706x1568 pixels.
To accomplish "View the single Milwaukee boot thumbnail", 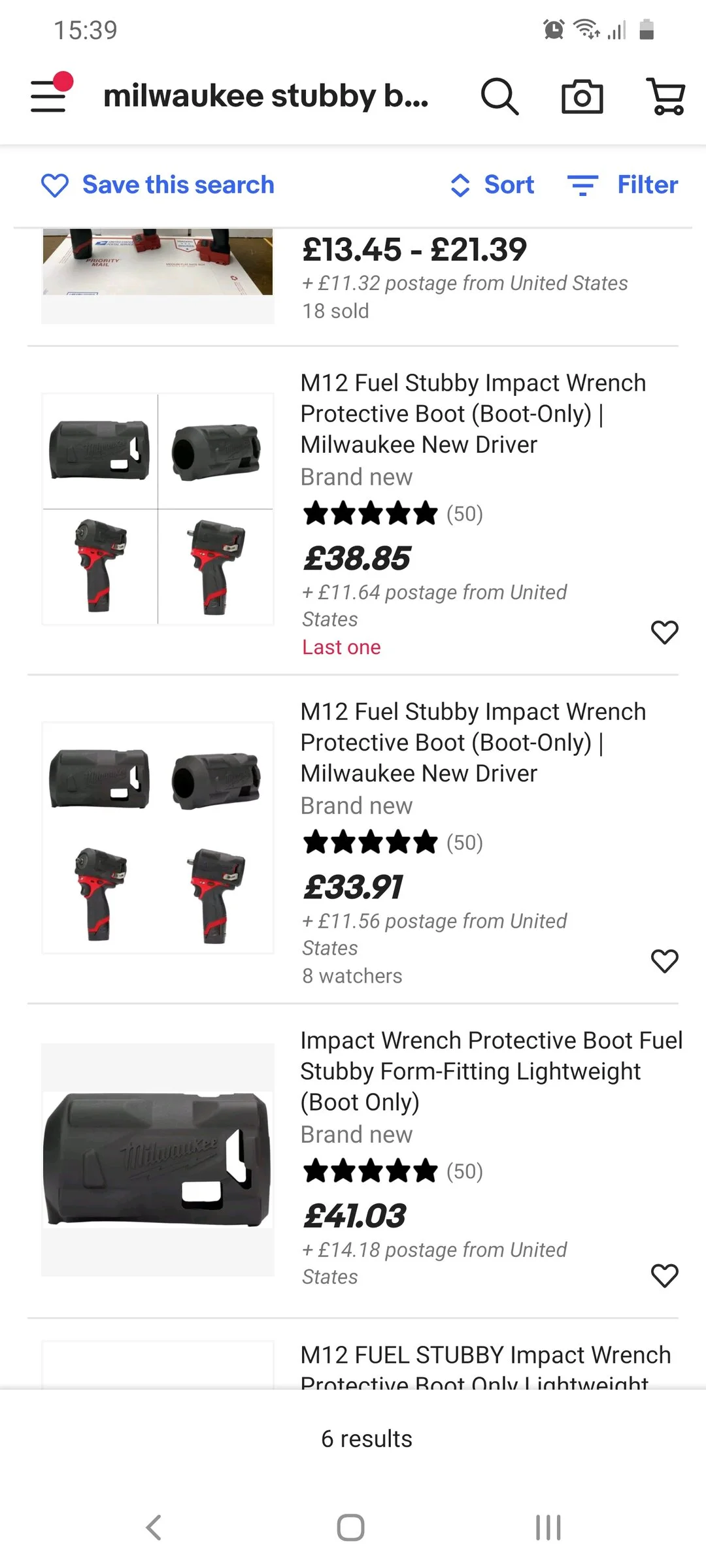I will click(158, 1160).
